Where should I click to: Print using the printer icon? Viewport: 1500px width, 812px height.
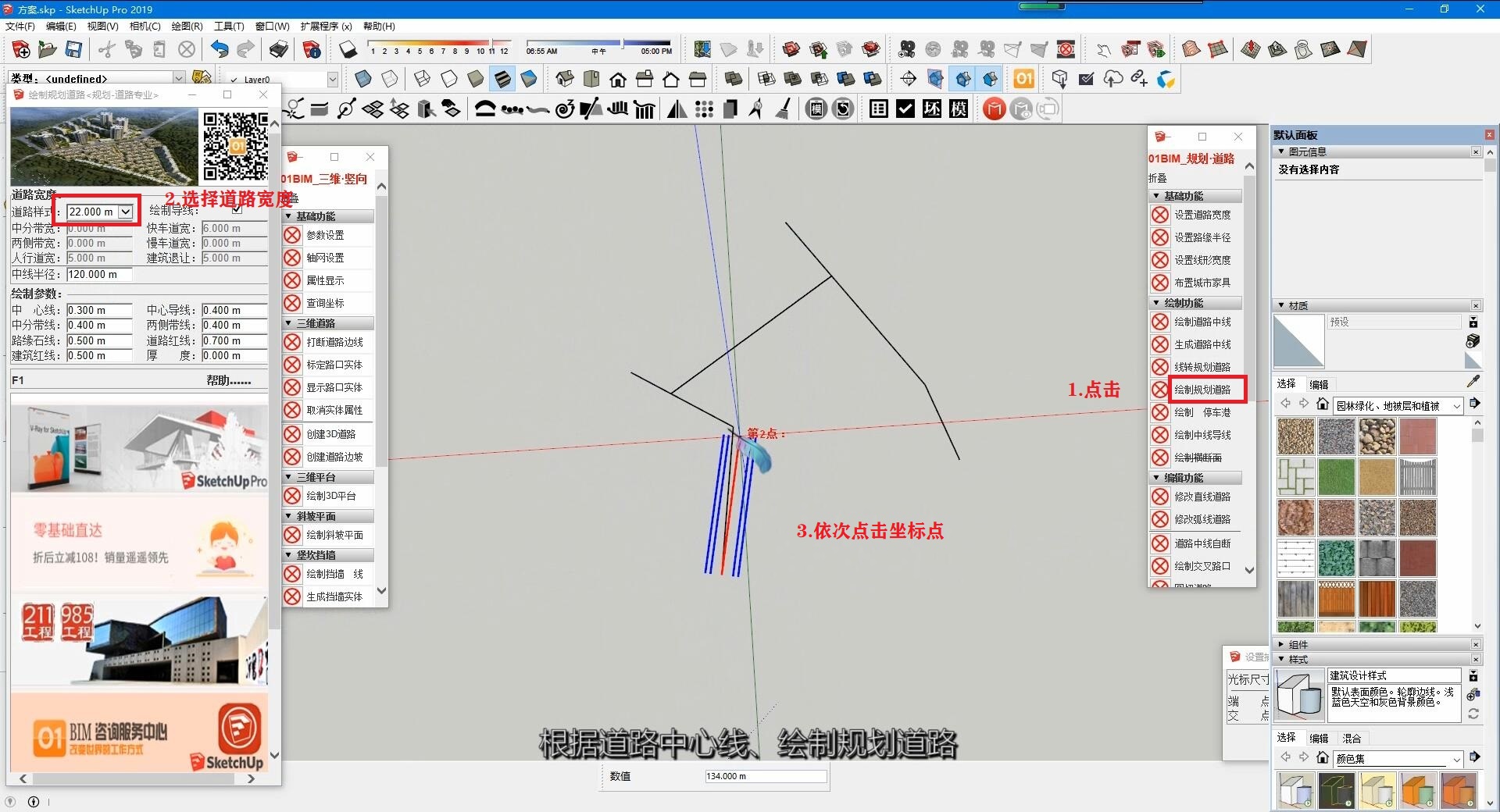[x=279, y=50]
